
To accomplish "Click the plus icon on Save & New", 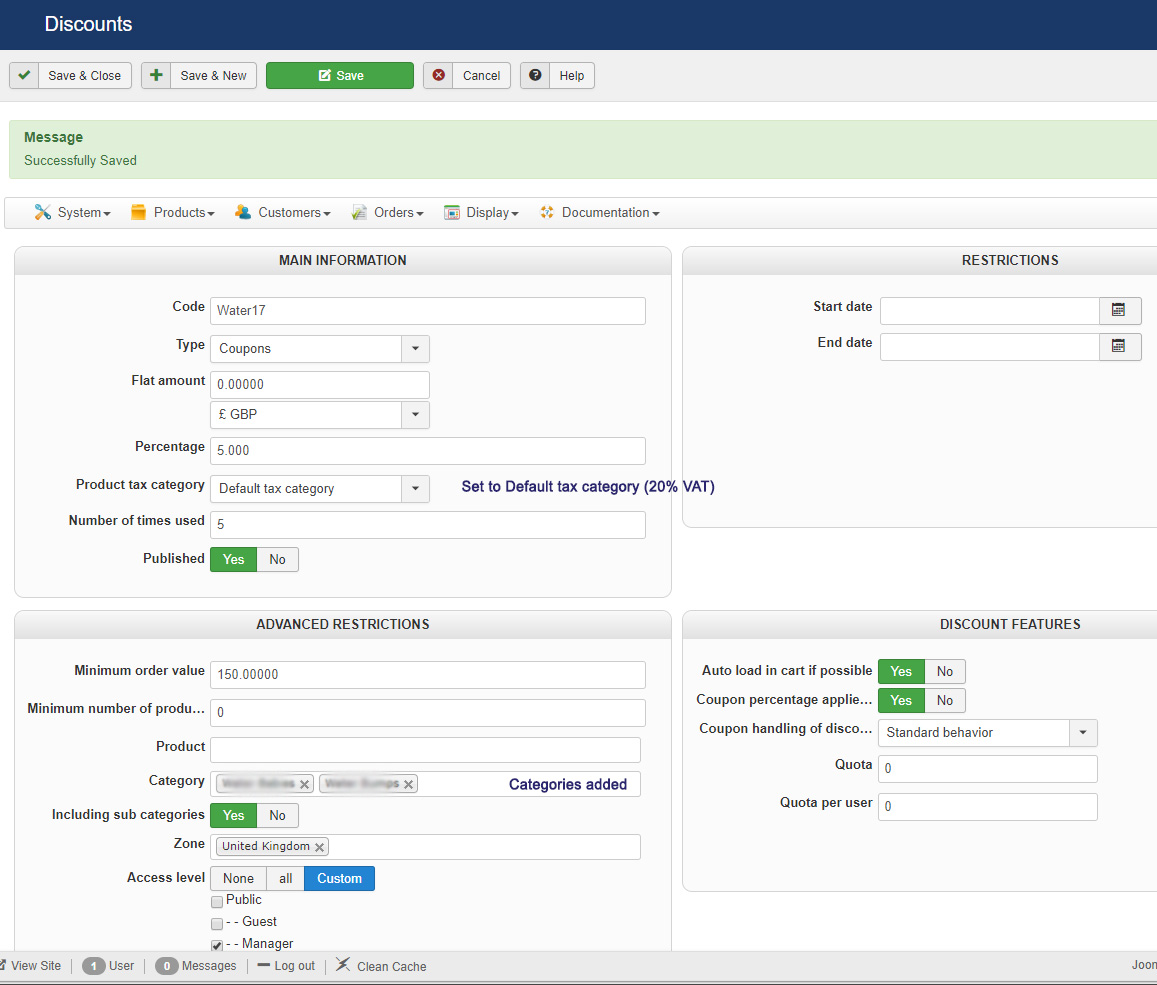I will (156, 75).
